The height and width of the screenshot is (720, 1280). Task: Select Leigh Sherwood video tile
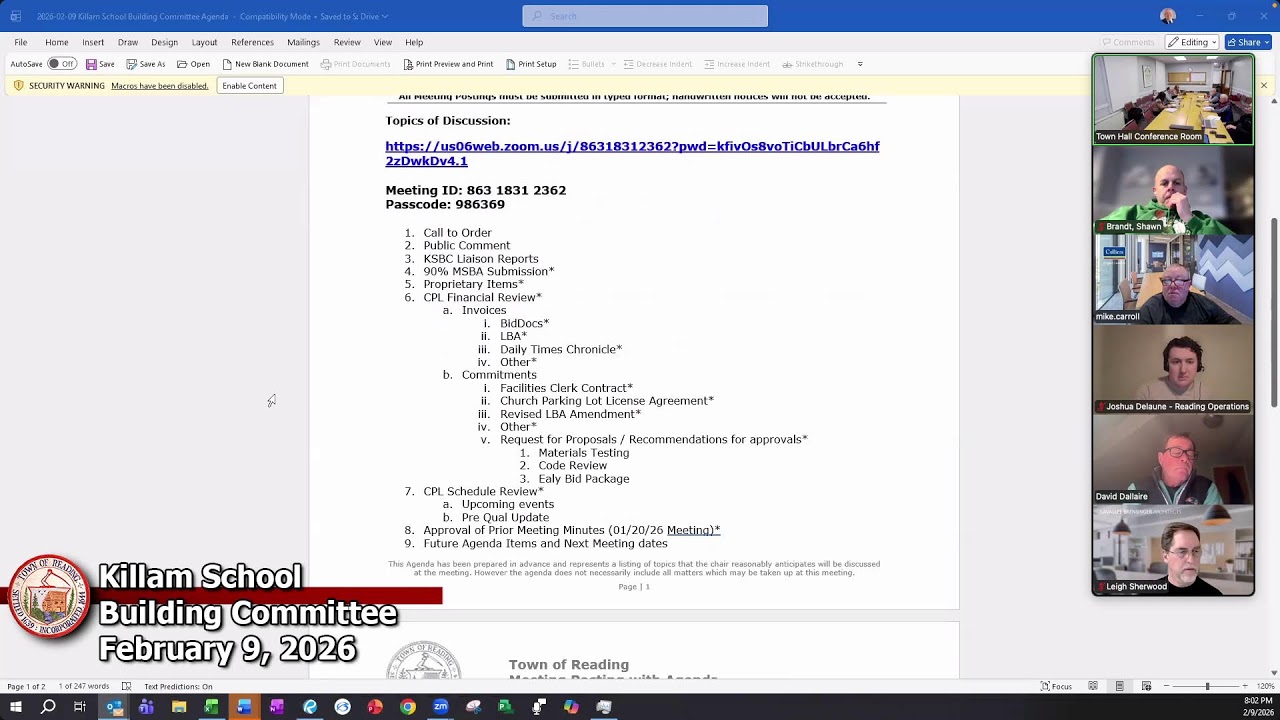(x=1173, y=549)
